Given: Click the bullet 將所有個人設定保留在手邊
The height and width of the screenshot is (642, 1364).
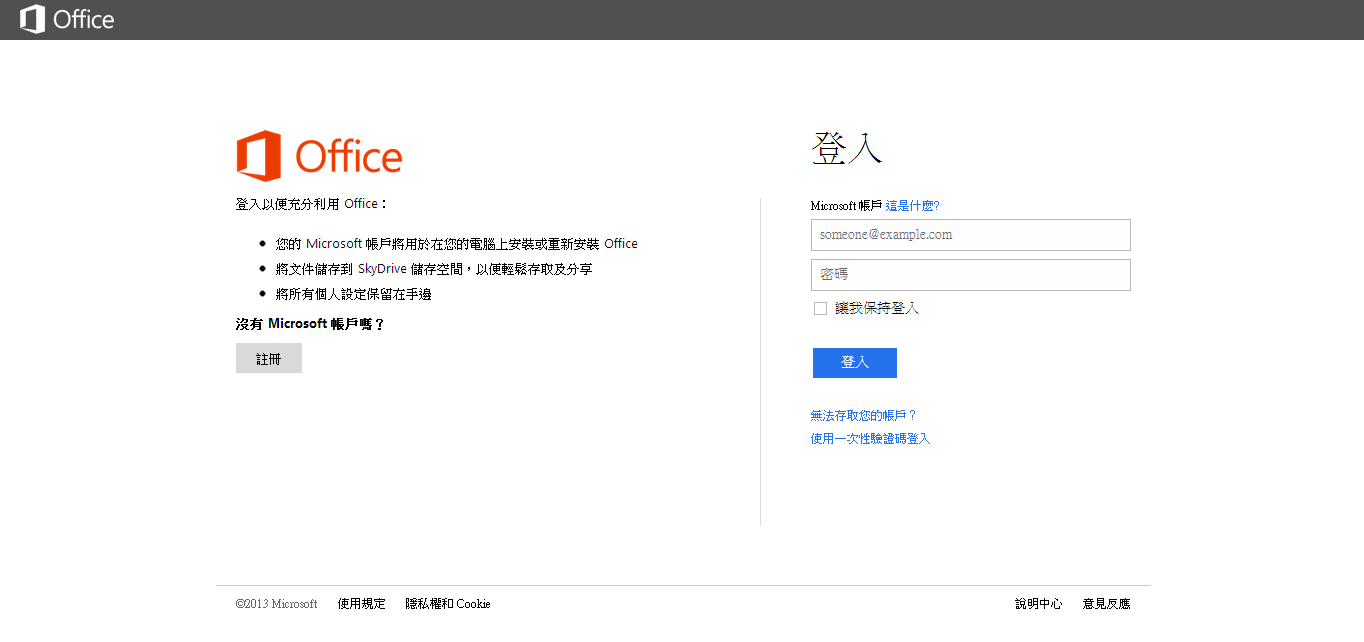Looking at the screenshot, I should (x=354, y=294).
